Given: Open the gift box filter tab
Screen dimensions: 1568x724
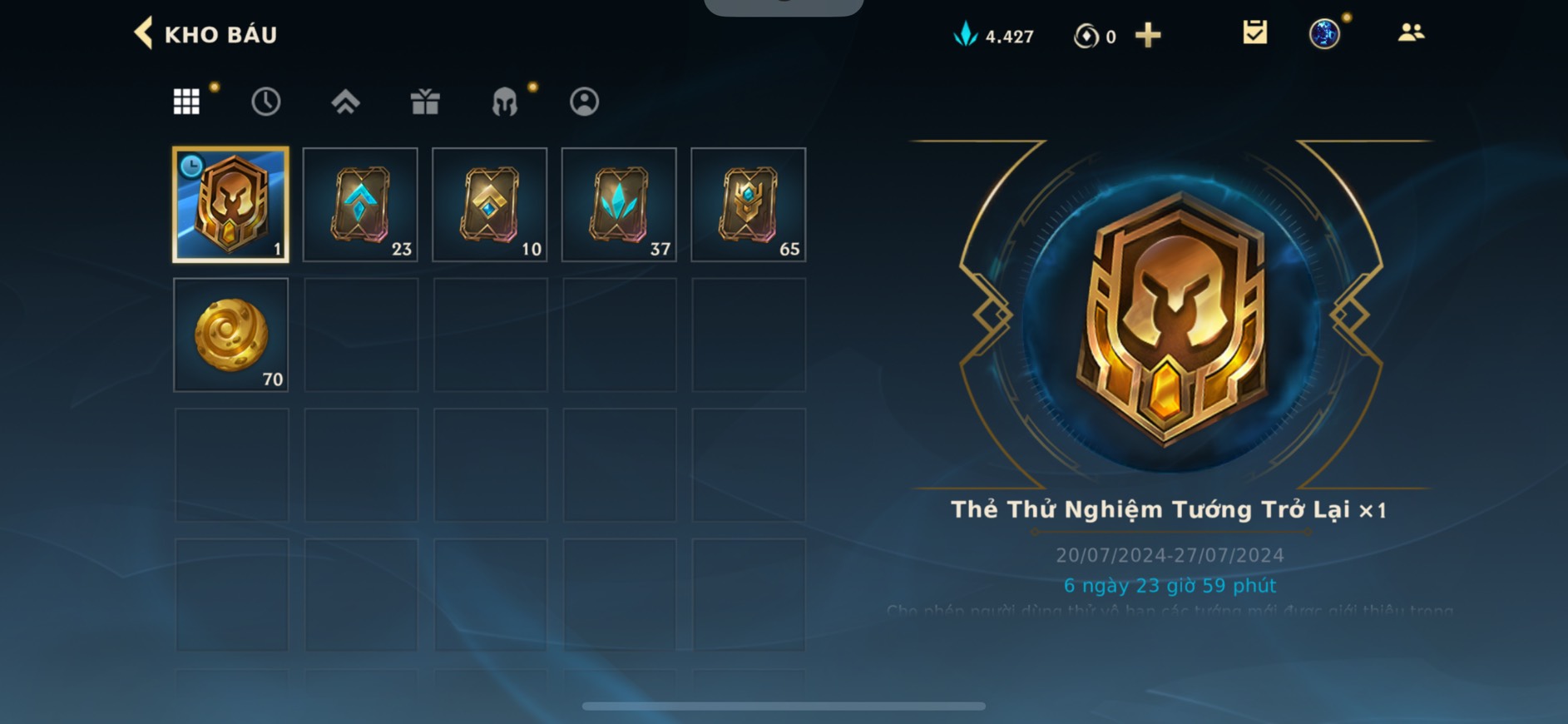Looking at the screenshot, I should 425,102.
